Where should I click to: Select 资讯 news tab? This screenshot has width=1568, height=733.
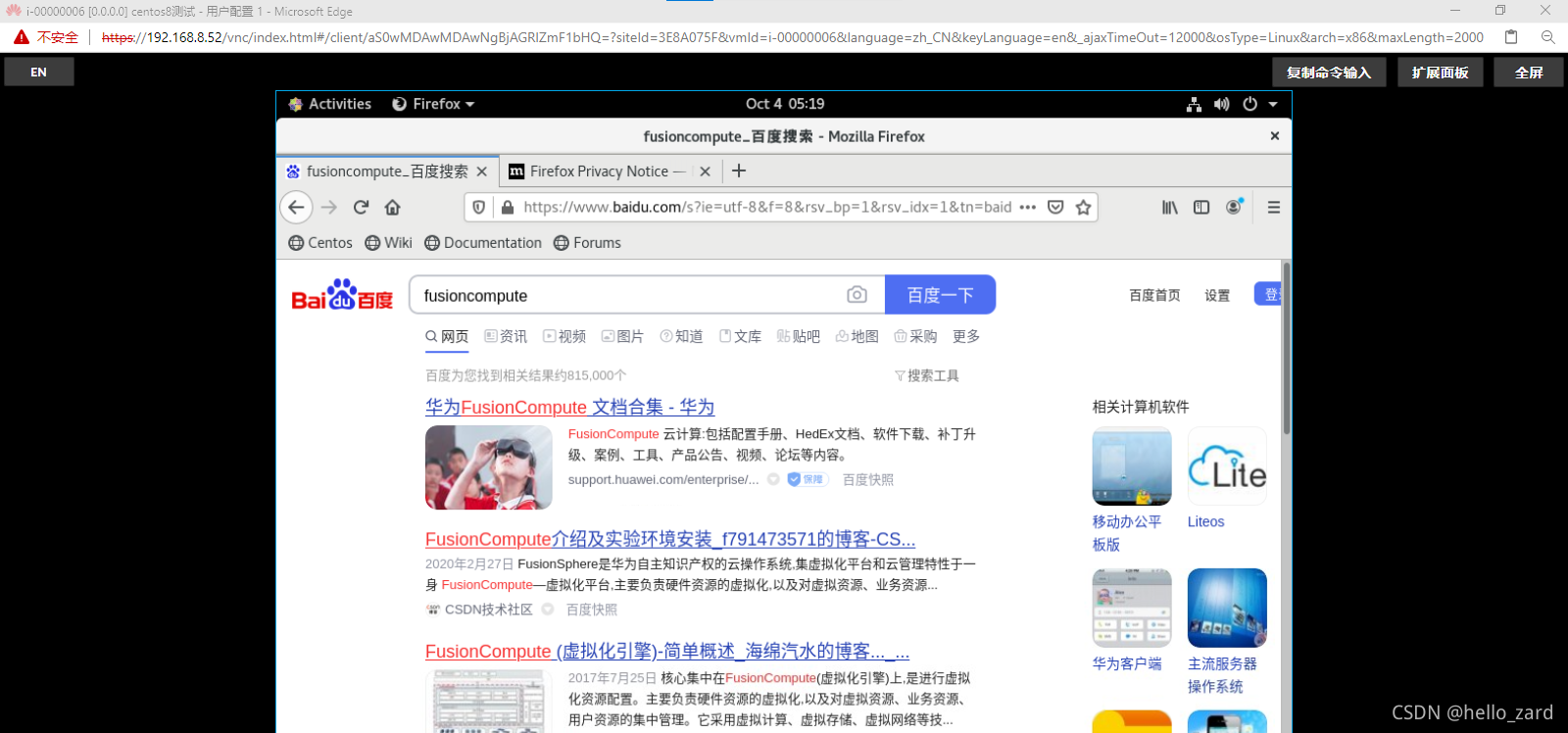(x=506, y=336)
